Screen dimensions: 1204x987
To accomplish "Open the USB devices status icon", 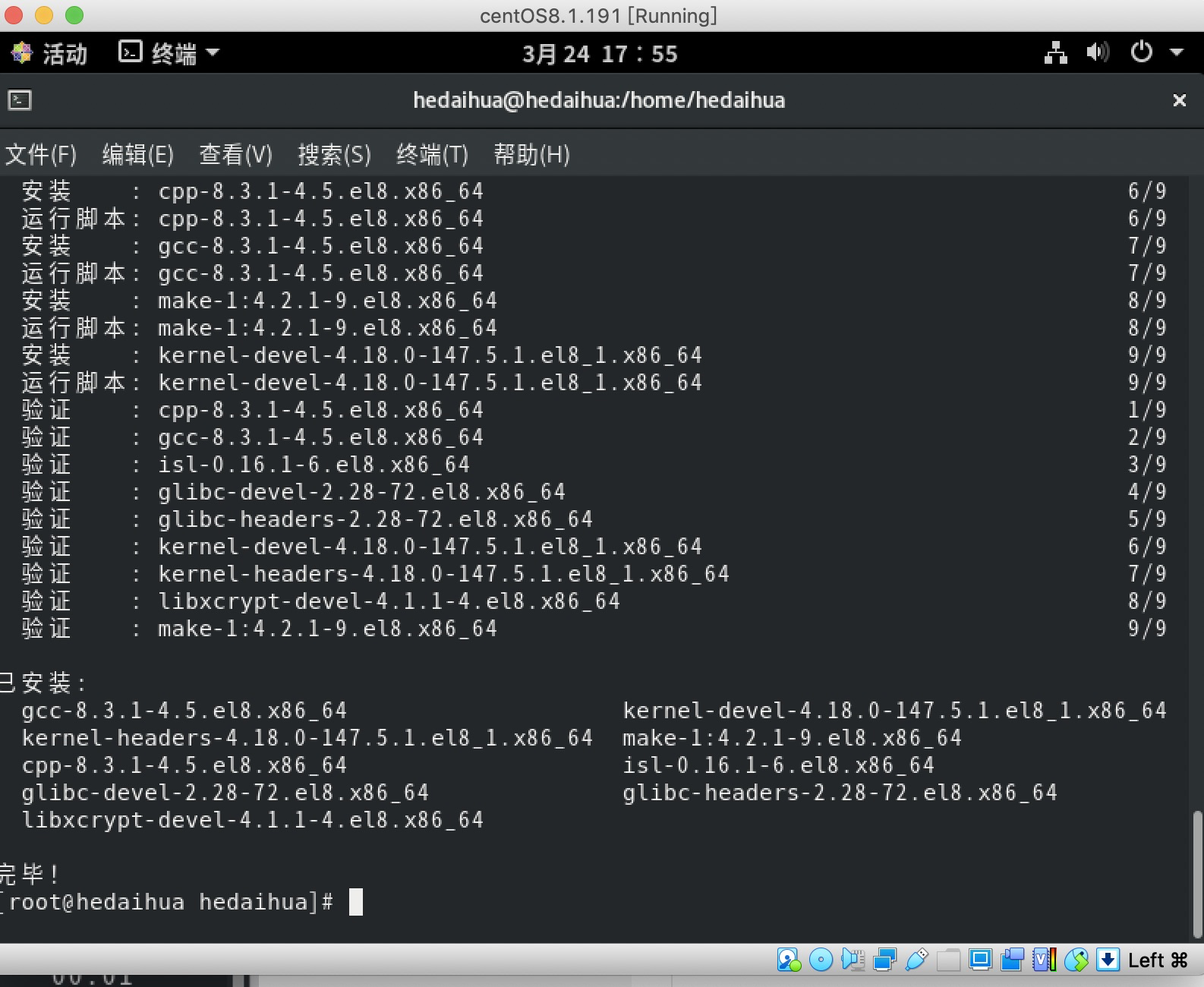I will pos(916,960).
